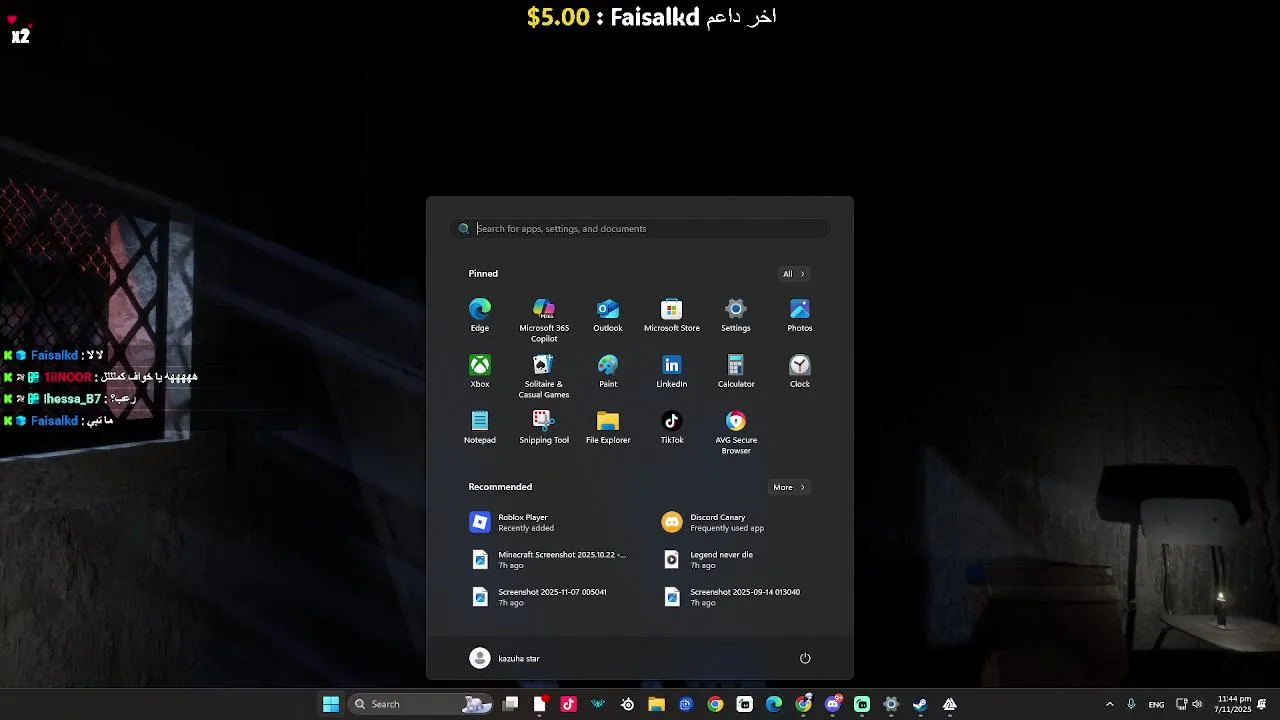Viewport: 1280px width, 720px height.
Task: Open Settings gear on the taskbar
Action: 891,704
